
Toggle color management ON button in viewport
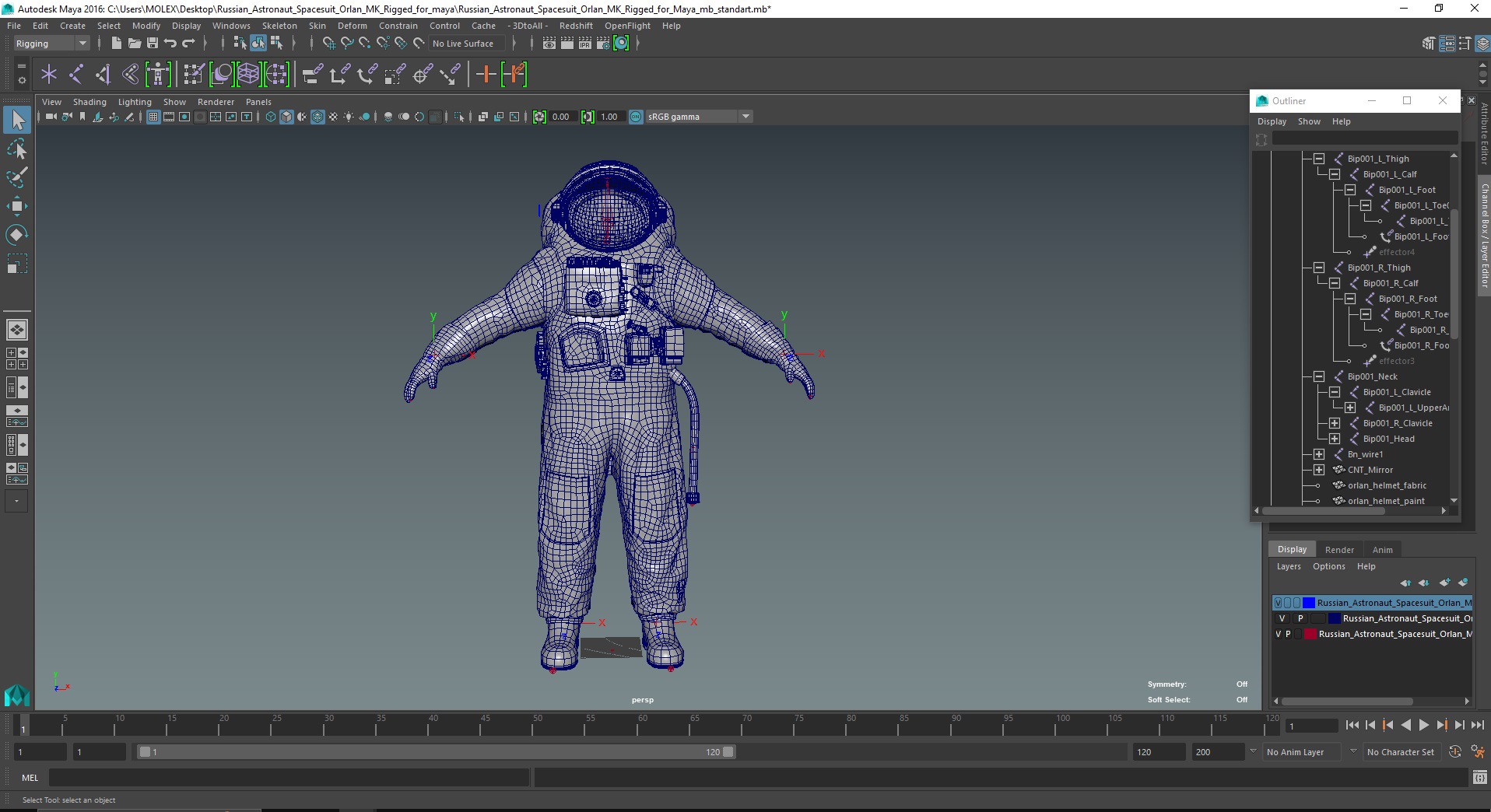point(636,117)
